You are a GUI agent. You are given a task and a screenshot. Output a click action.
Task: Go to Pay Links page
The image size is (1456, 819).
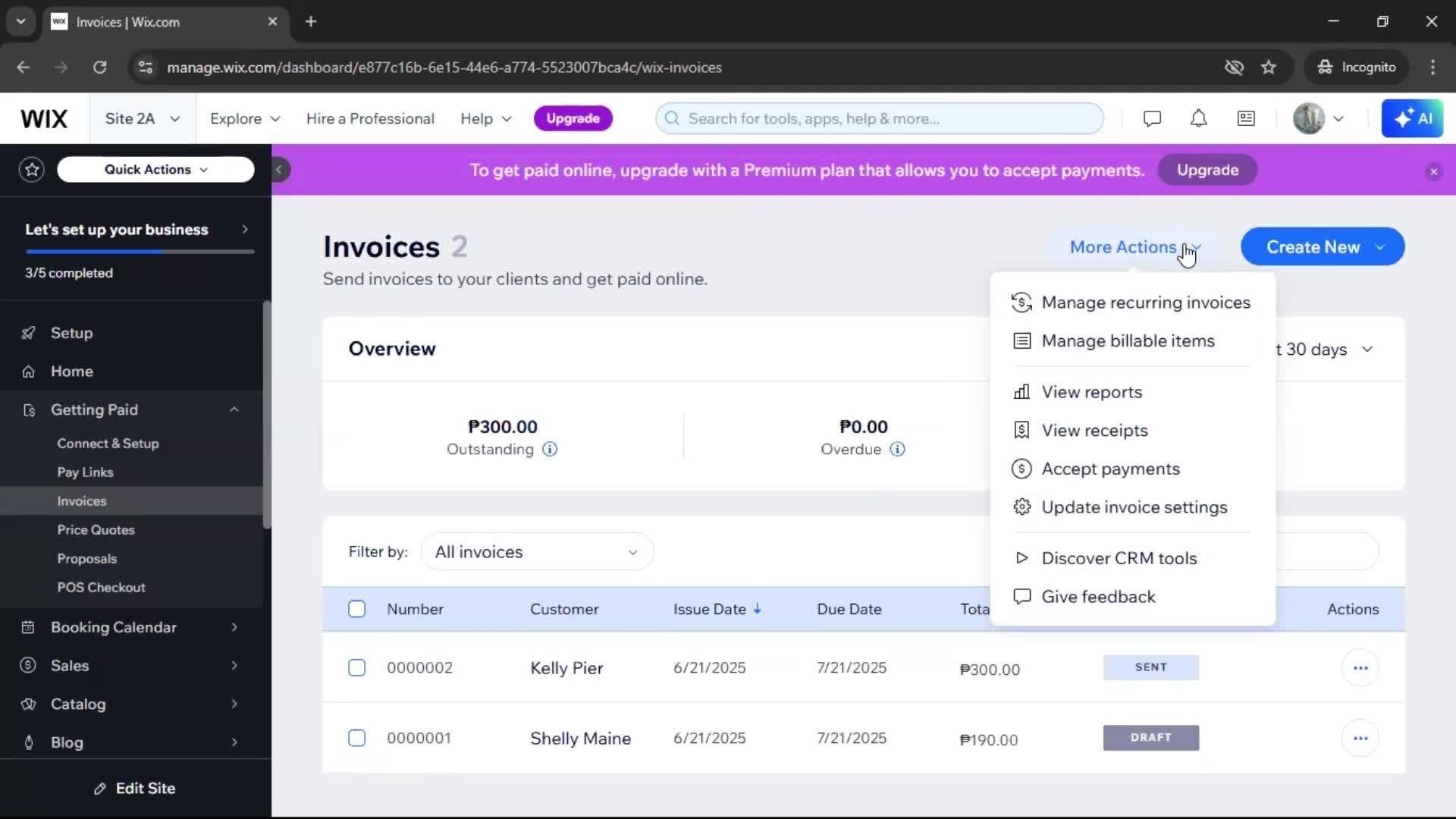tap(85, 472)
